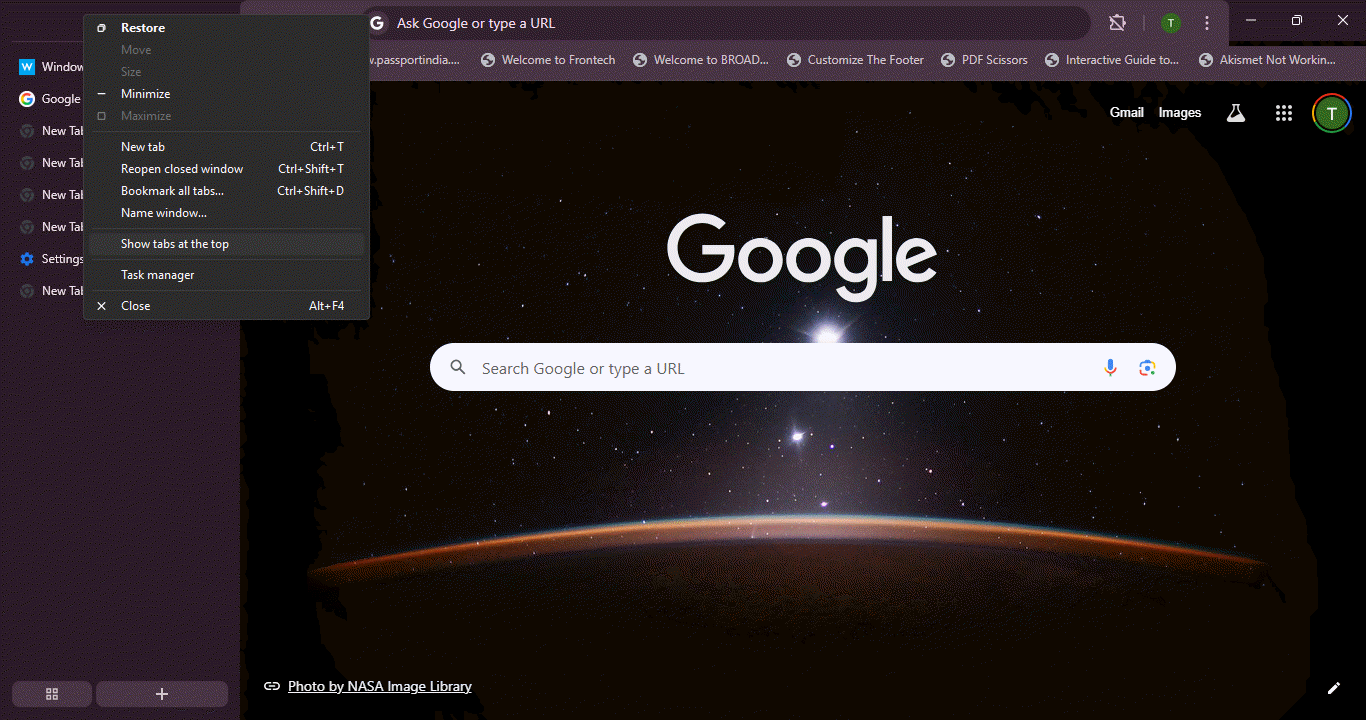
Task: Click the voice search microphone icon
Action: [1110, 367]
